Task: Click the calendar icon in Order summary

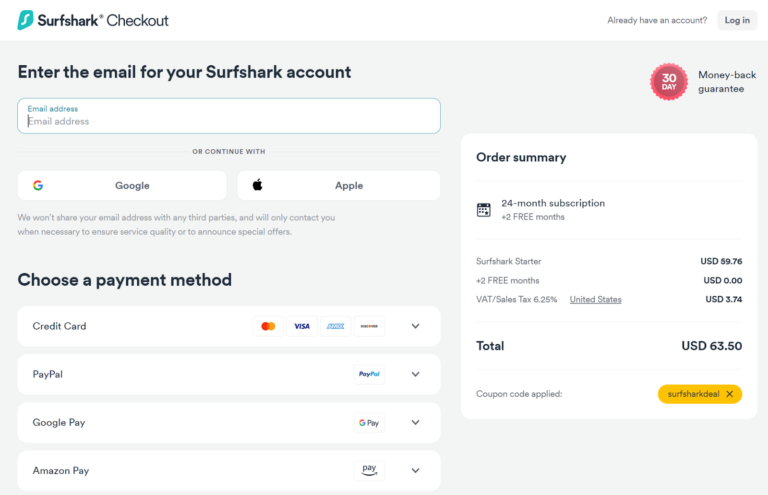Action: click(484, 210)
